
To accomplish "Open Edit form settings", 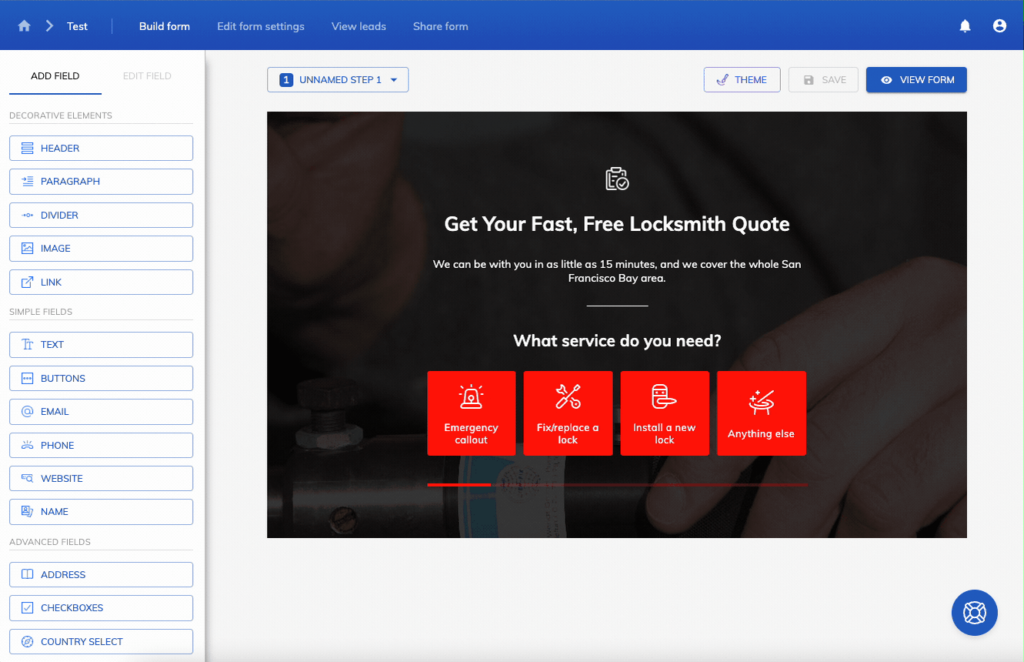I will pos(261,26).
